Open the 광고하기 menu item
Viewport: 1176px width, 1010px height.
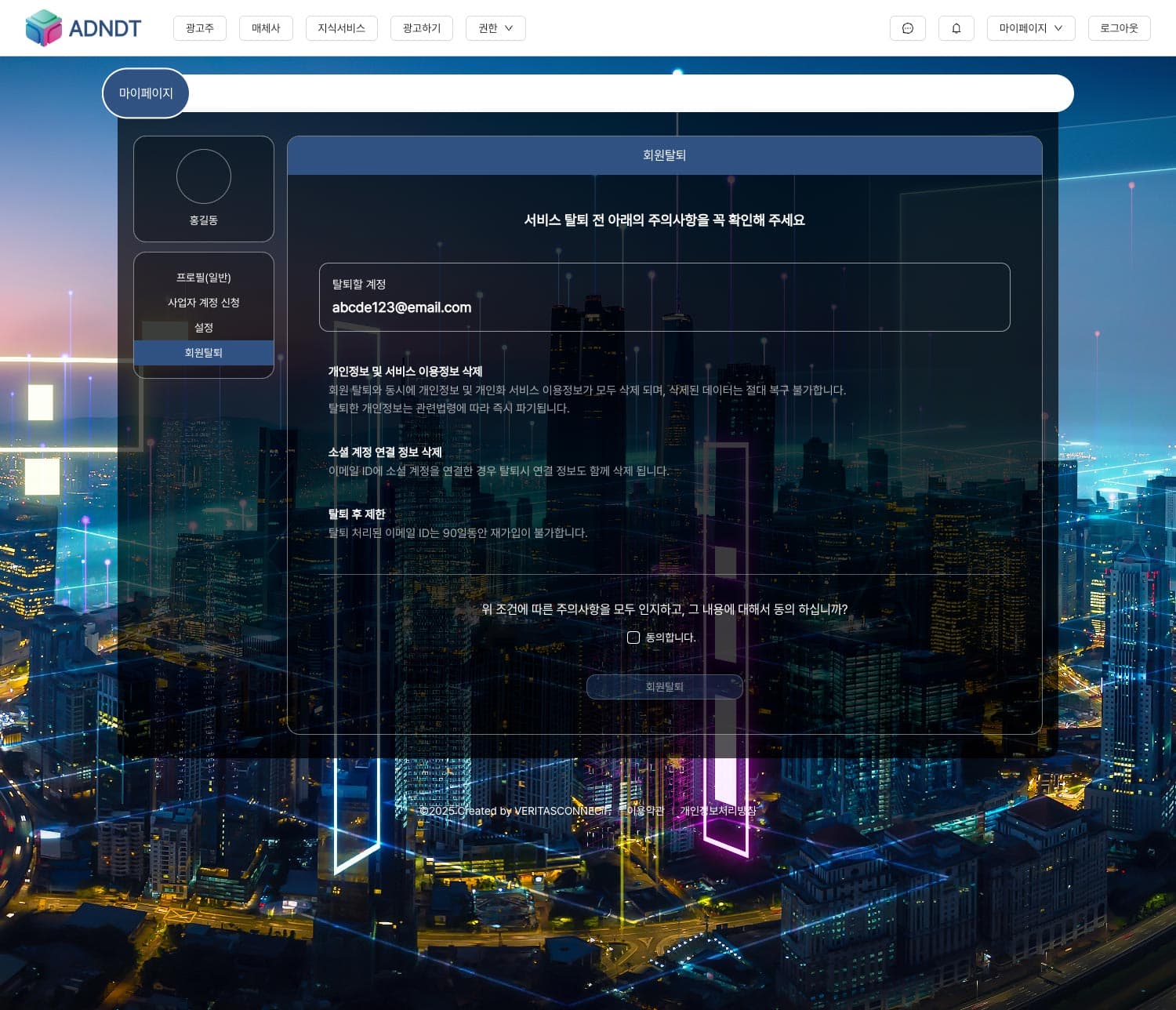[x=421, y=28]
